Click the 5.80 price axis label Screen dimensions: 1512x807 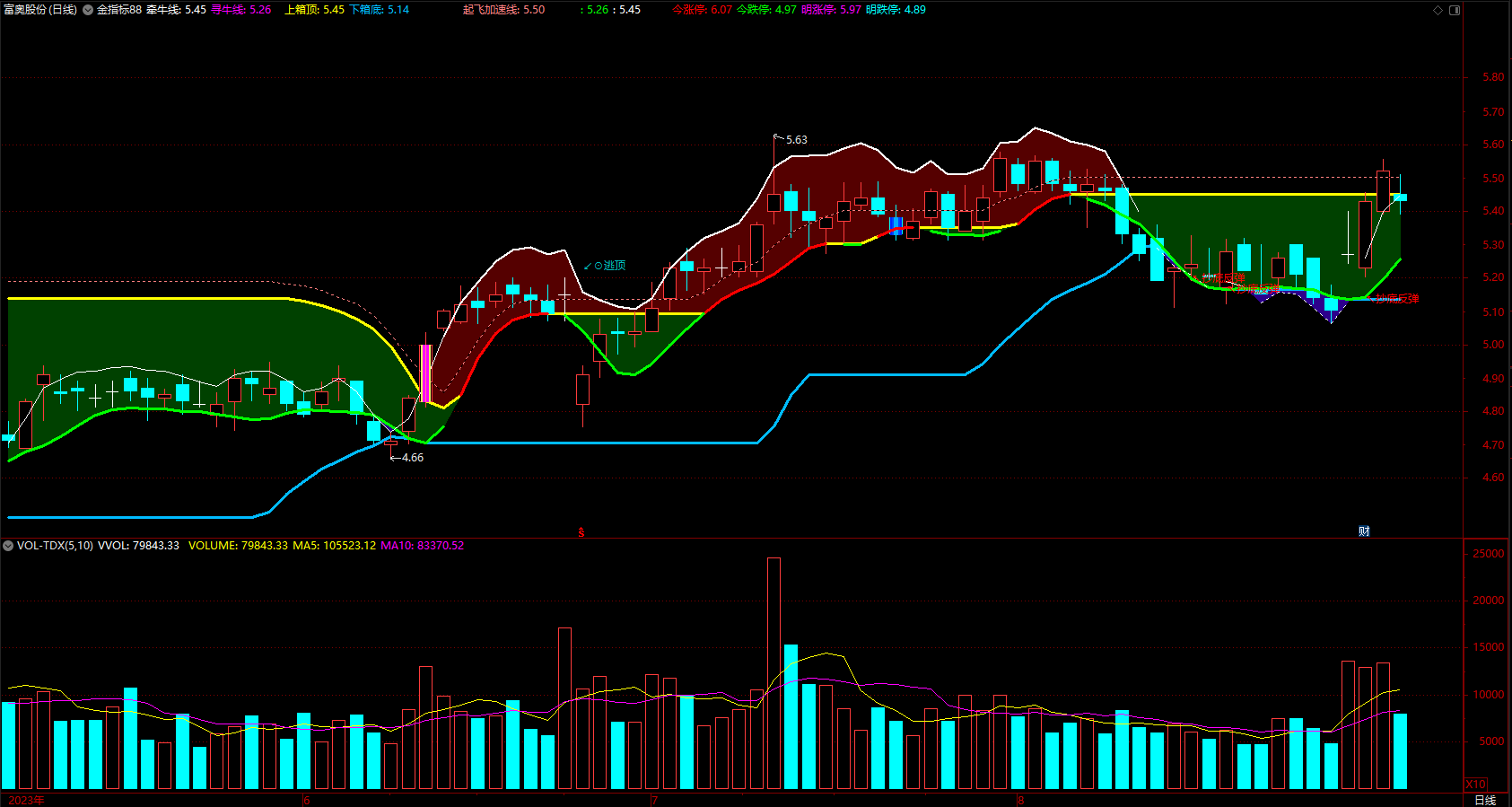1493,77
